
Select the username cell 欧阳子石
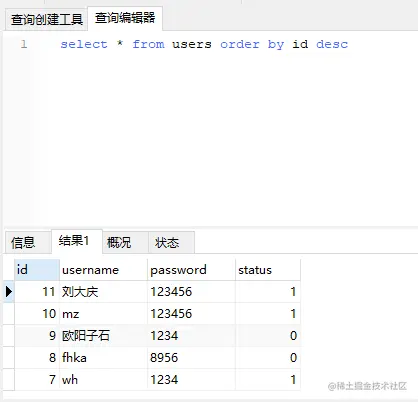point(103,336)
